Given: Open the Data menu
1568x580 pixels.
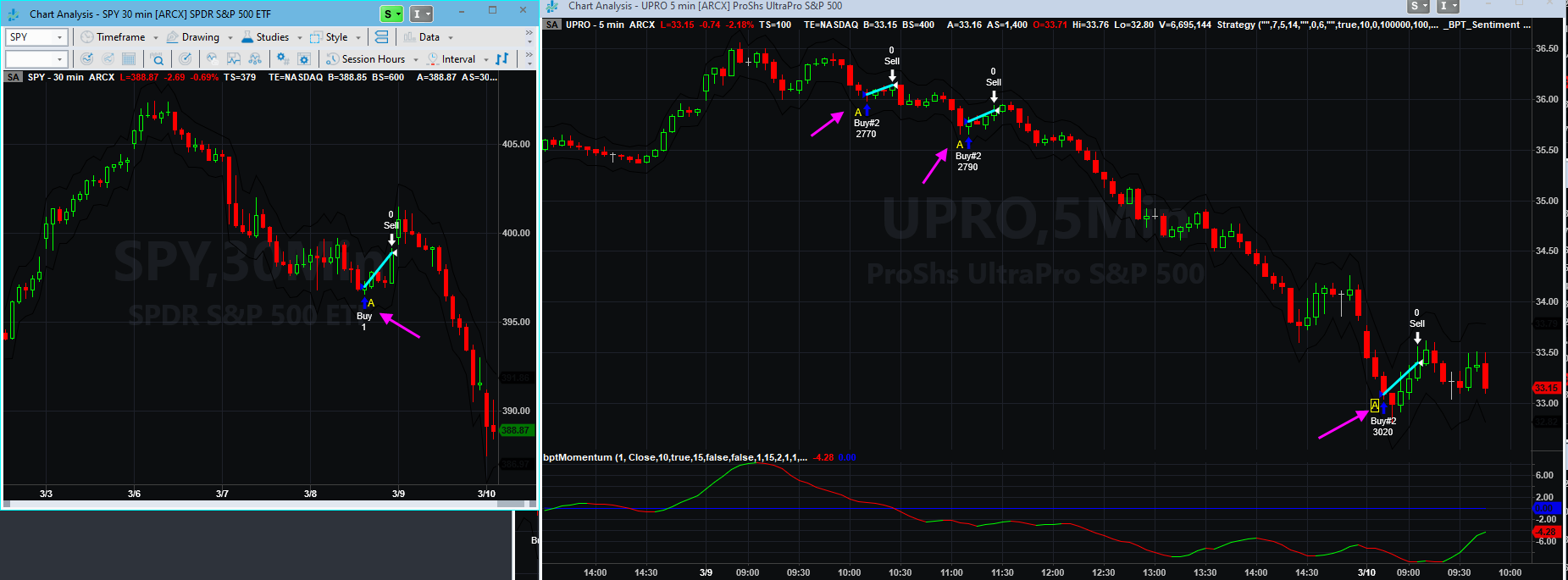Looking at the screenshot, I should tap(429, 37).
